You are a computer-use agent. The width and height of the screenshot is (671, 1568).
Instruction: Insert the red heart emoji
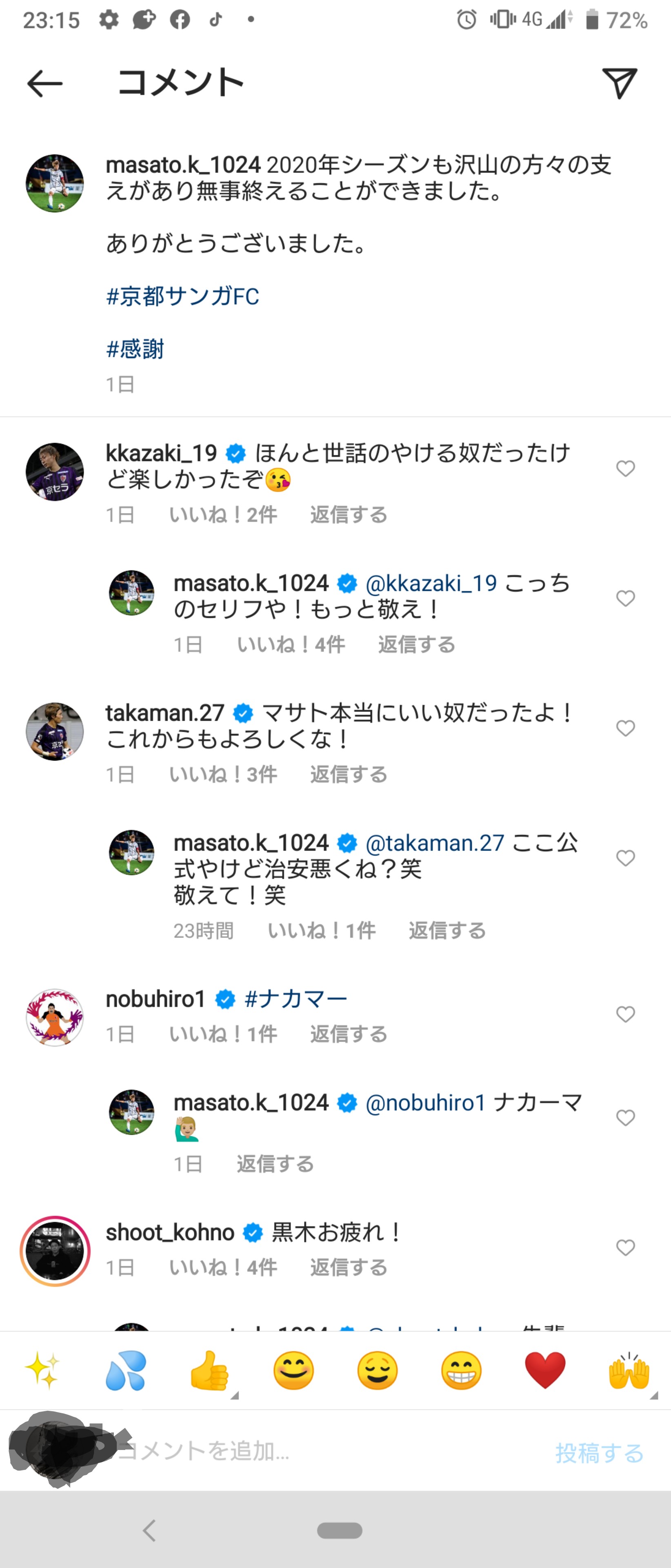click(545, 1370)
